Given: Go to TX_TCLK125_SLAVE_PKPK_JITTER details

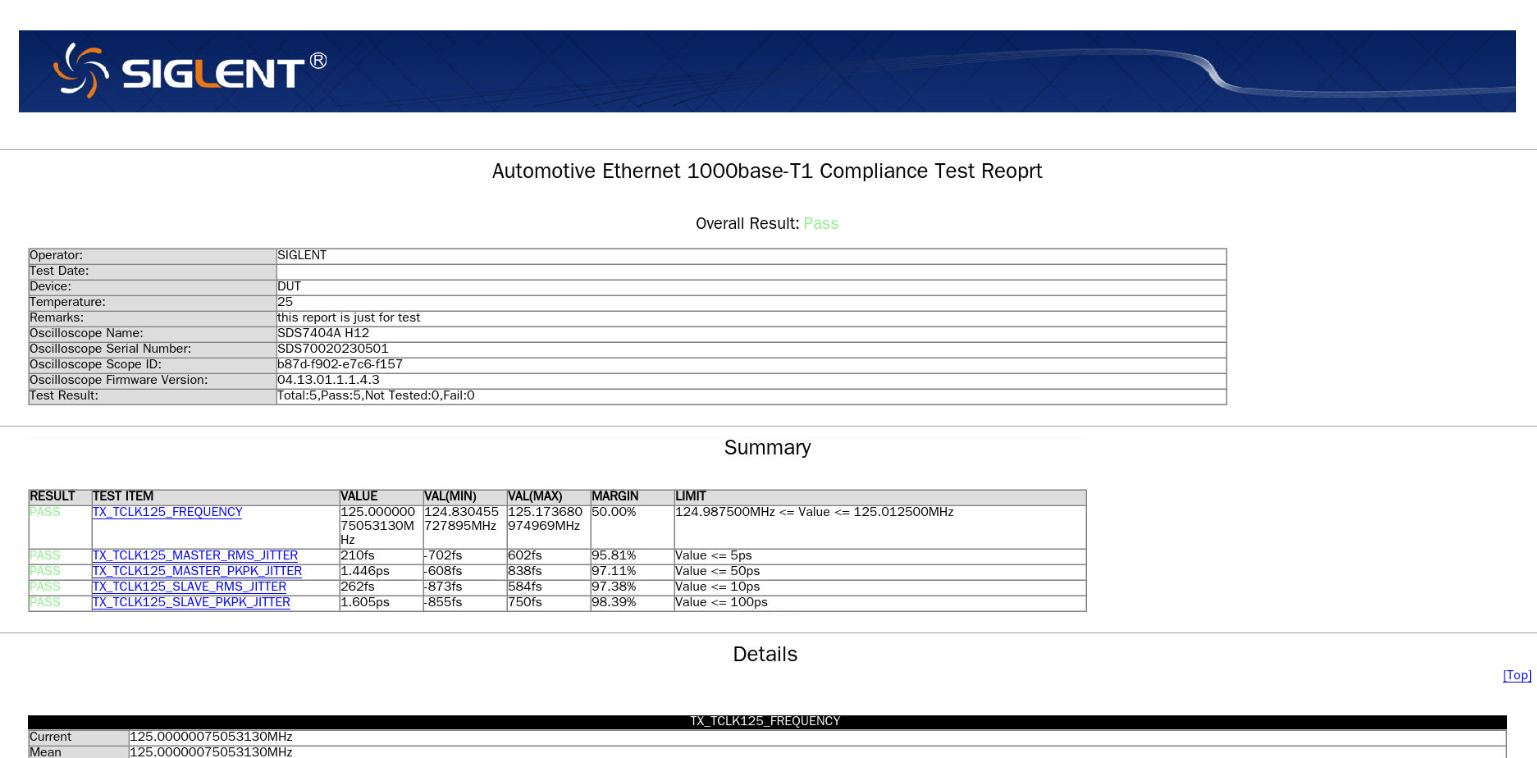Looking at the screenshot, I should 191,603.
